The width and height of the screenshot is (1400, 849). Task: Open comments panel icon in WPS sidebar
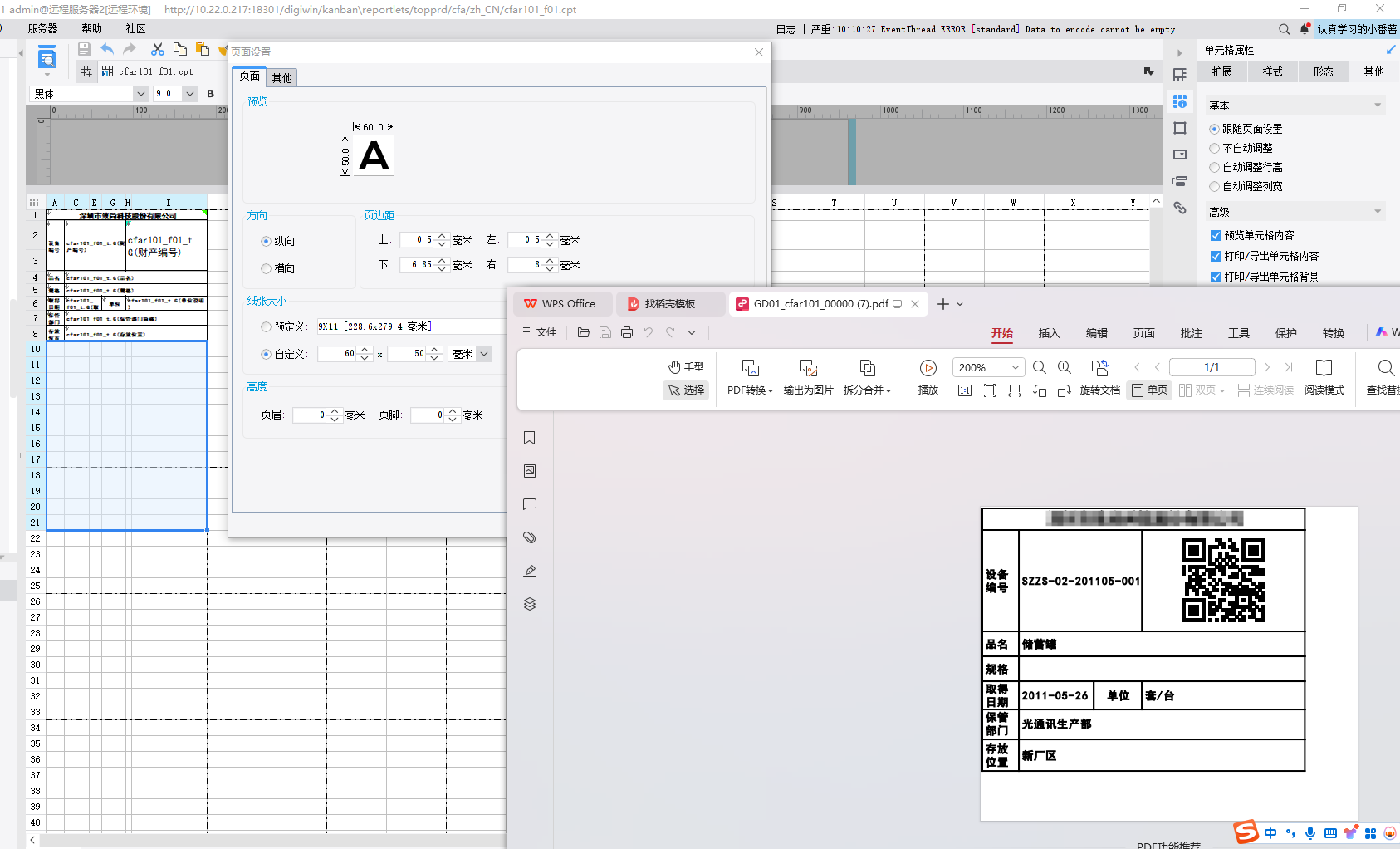(x=530, y=504)
